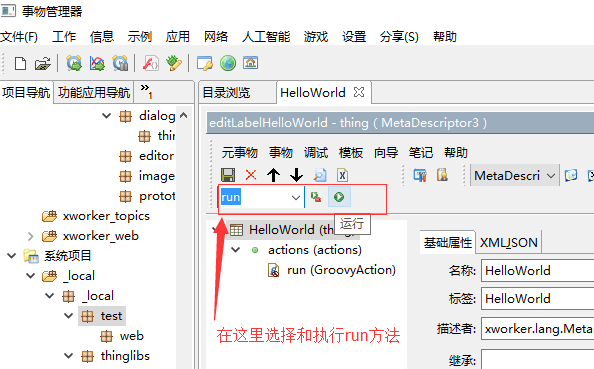Open the 模板 editor menu
Screen dimensions: 594x369
[x=351, y=153]
